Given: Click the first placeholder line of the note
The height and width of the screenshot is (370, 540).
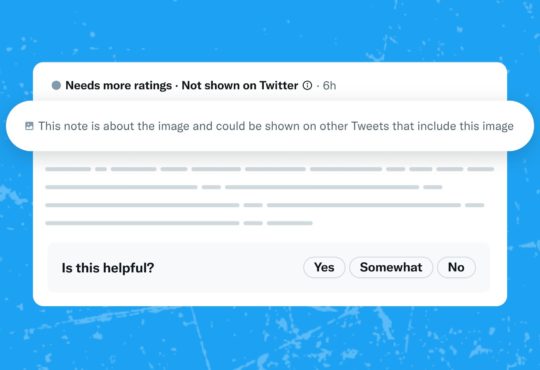Looking at the screenshot, I should click(x=270, y=169).
